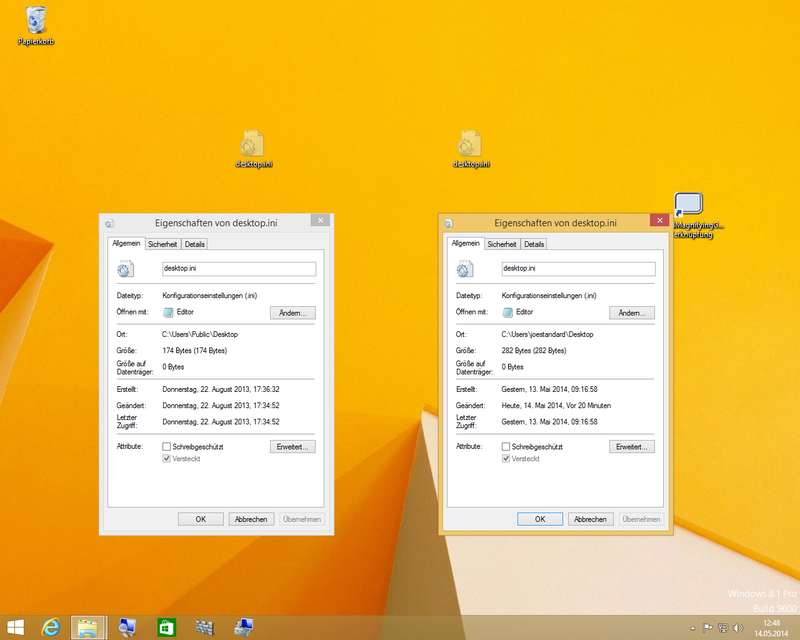The height and width of the screenshot is (640, 800).
Task: Toggle Versteckt checkbox in the joestandard Desktop dialog
Action: coord(506,458)
